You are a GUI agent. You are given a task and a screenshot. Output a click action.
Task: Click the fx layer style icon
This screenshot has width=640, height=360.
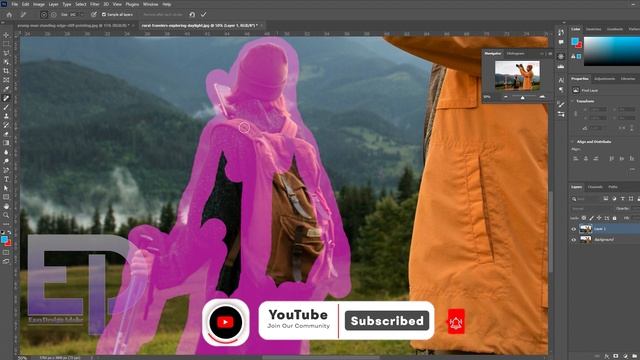point(607,356)
